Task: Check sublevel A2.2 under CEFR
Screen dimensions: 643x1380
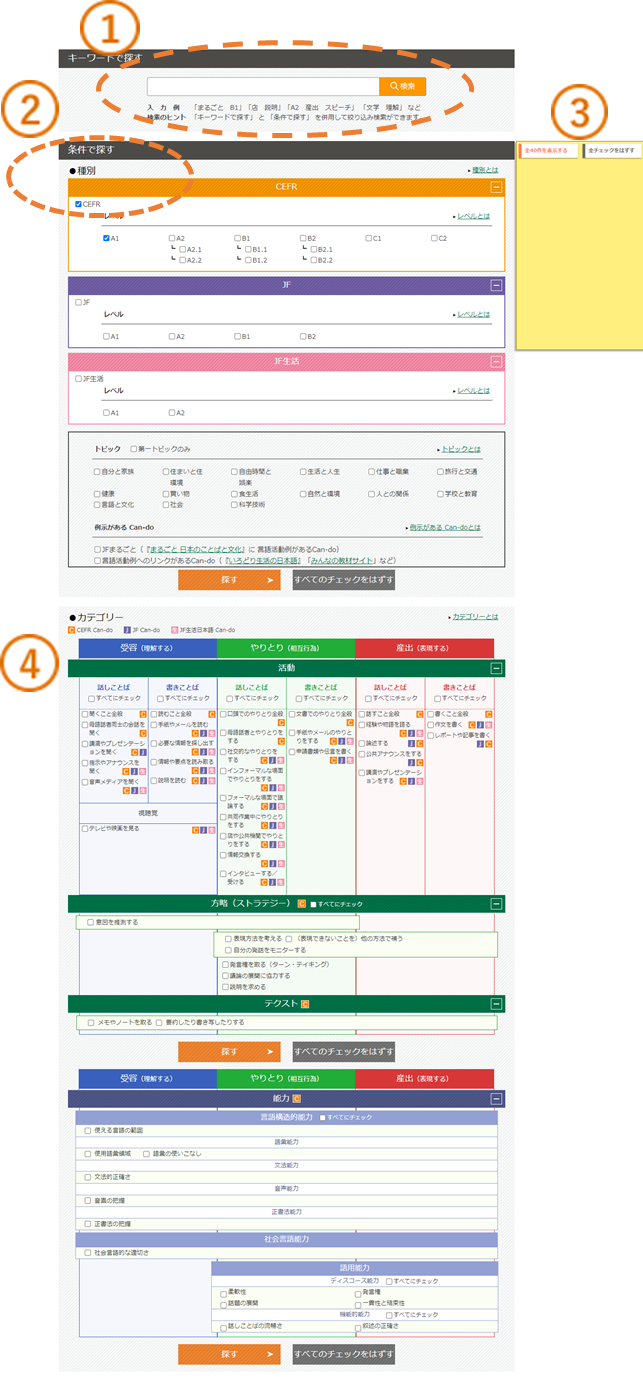Action: 182,260
